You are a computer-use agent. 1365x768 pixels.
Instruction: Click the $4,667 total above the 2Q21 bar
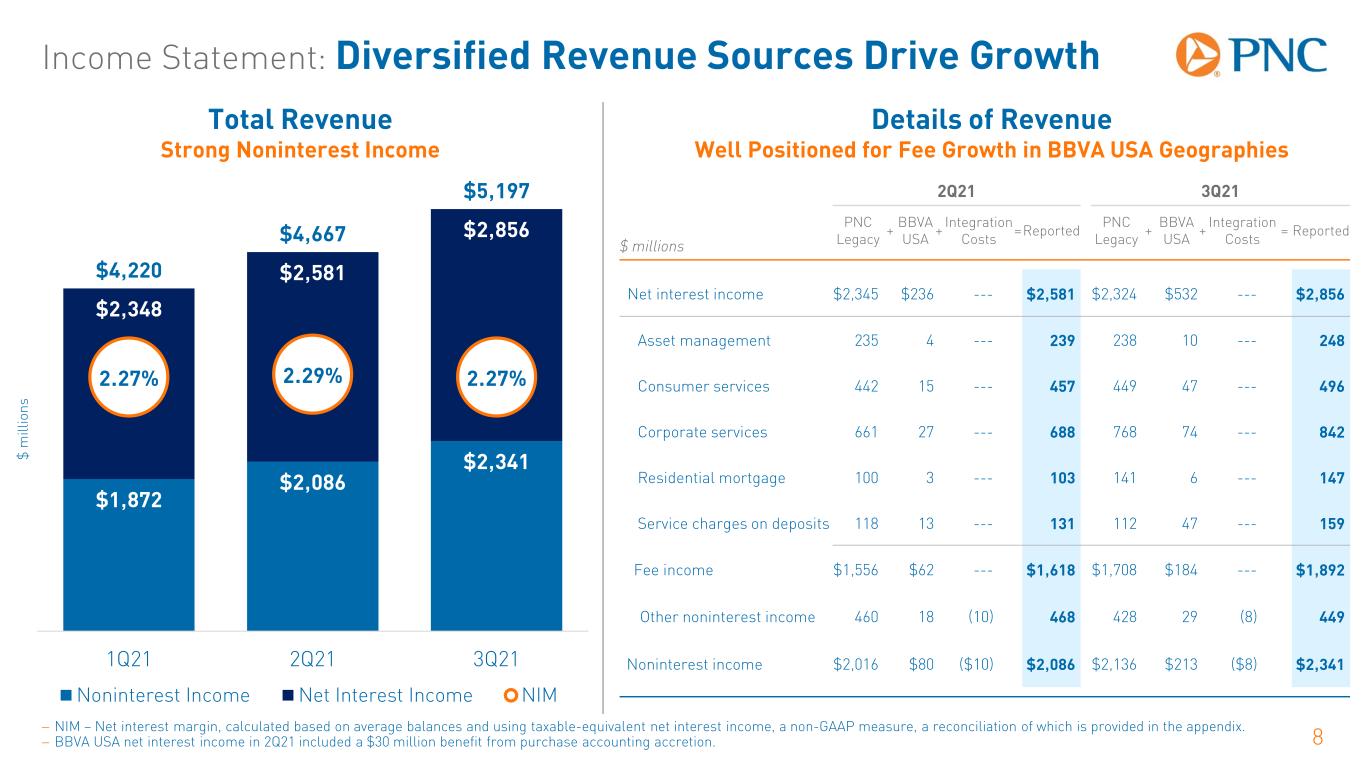tap(312, 235)
